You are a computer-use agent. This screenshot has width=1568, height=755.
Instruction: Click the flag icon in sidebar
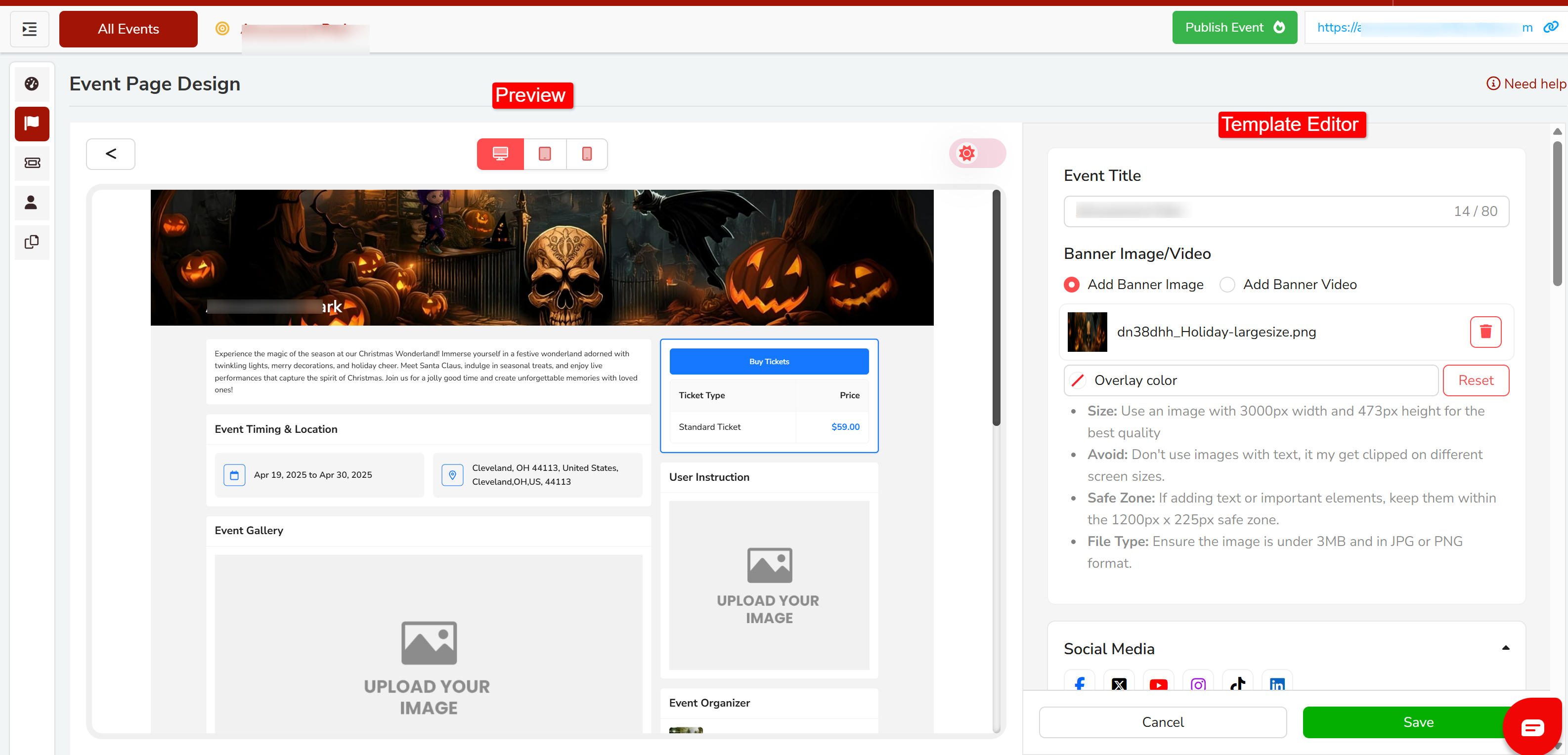pos(32,124)
